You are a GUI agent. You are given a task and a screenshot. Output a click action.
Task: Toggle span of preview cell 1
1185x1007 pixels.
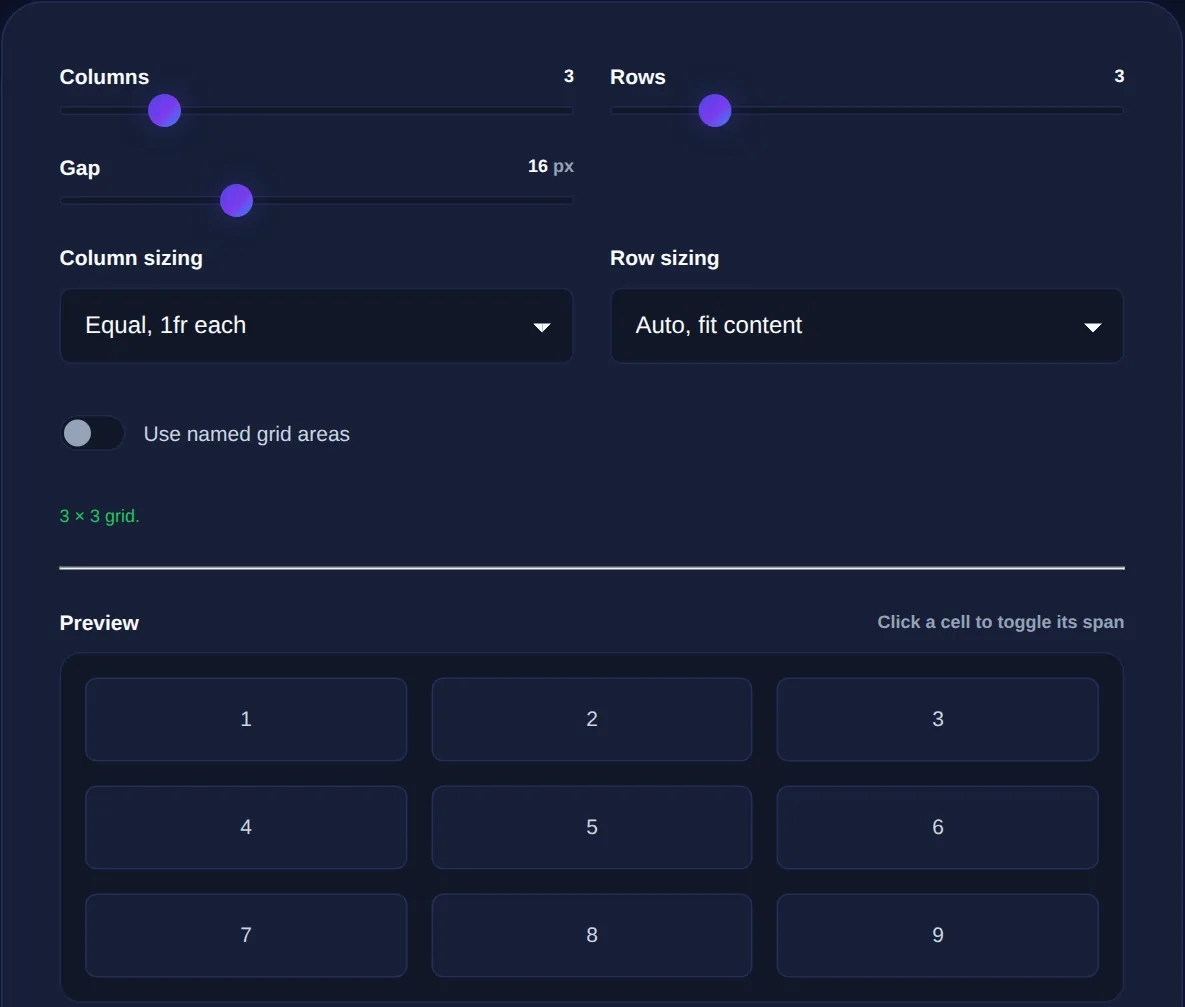pyautogui.click(x=246, y=719)
